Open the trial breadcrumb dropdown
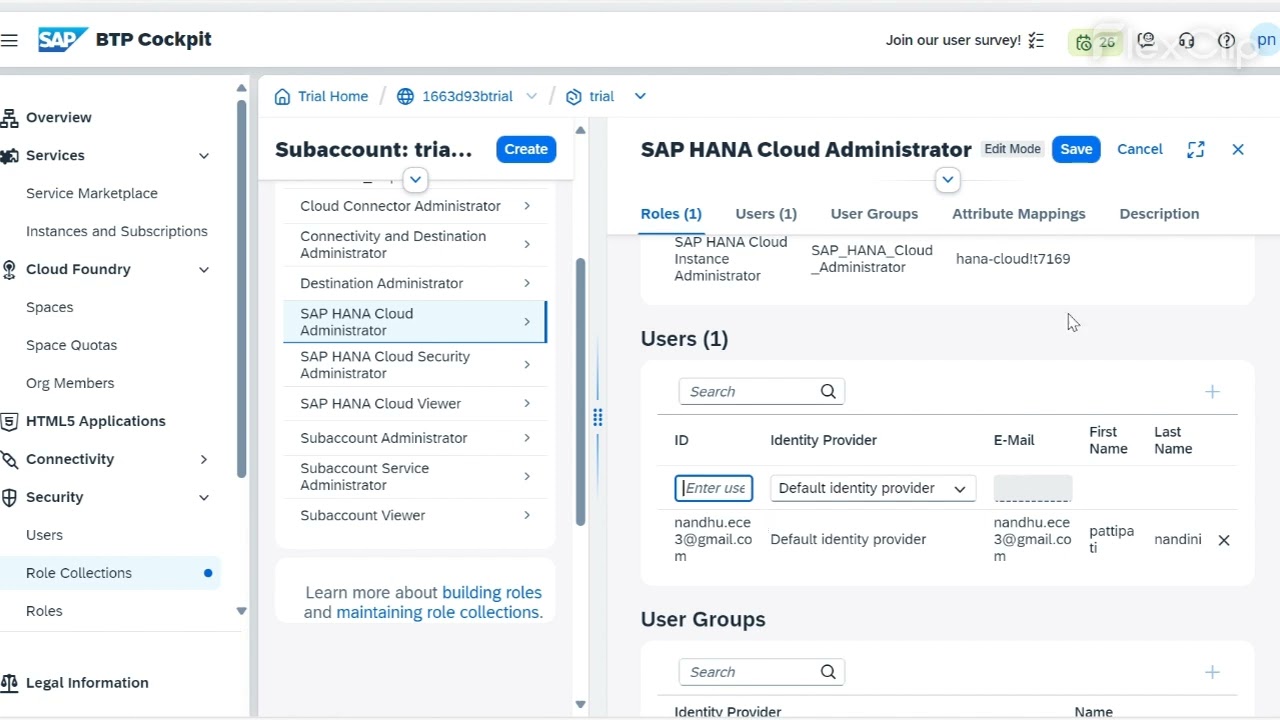Viewport: 1280px width, 720px height. point(640,97)
